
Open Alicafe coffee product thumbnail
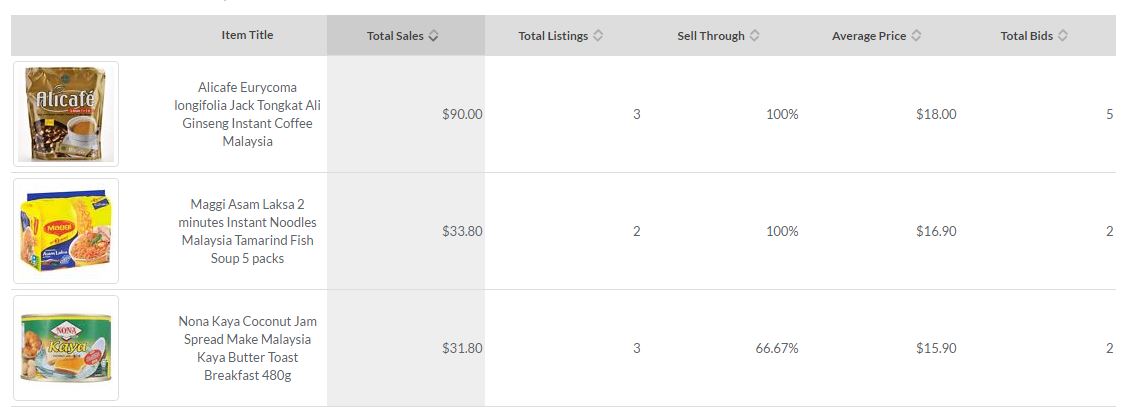pyautogui.click(x=66, y=114)
